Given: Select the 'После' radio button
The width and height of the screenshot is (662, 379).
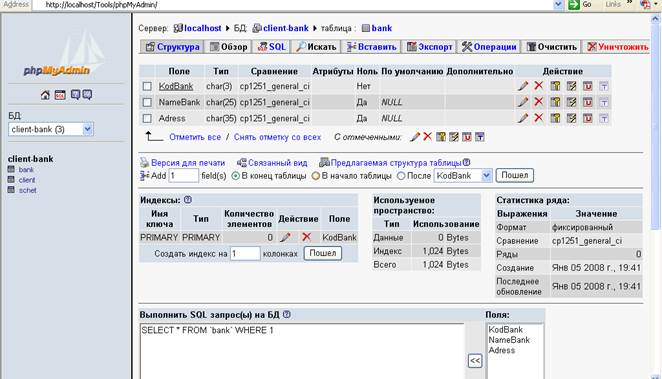Looking at the screenshot, I should pyautogui.click(x=401, y=176).
